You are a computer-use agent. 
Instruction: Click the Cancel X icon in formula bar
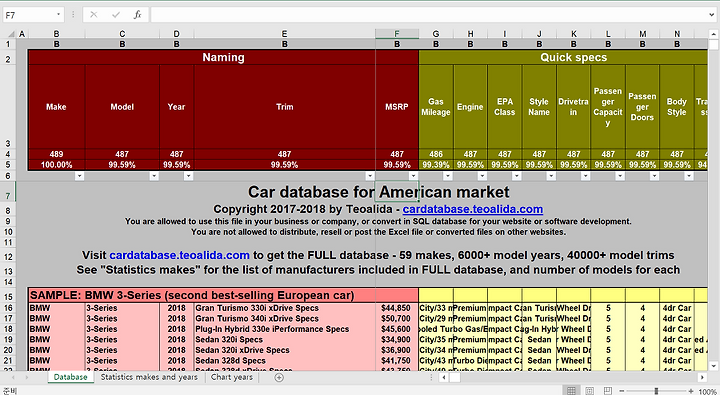[94, 15]
